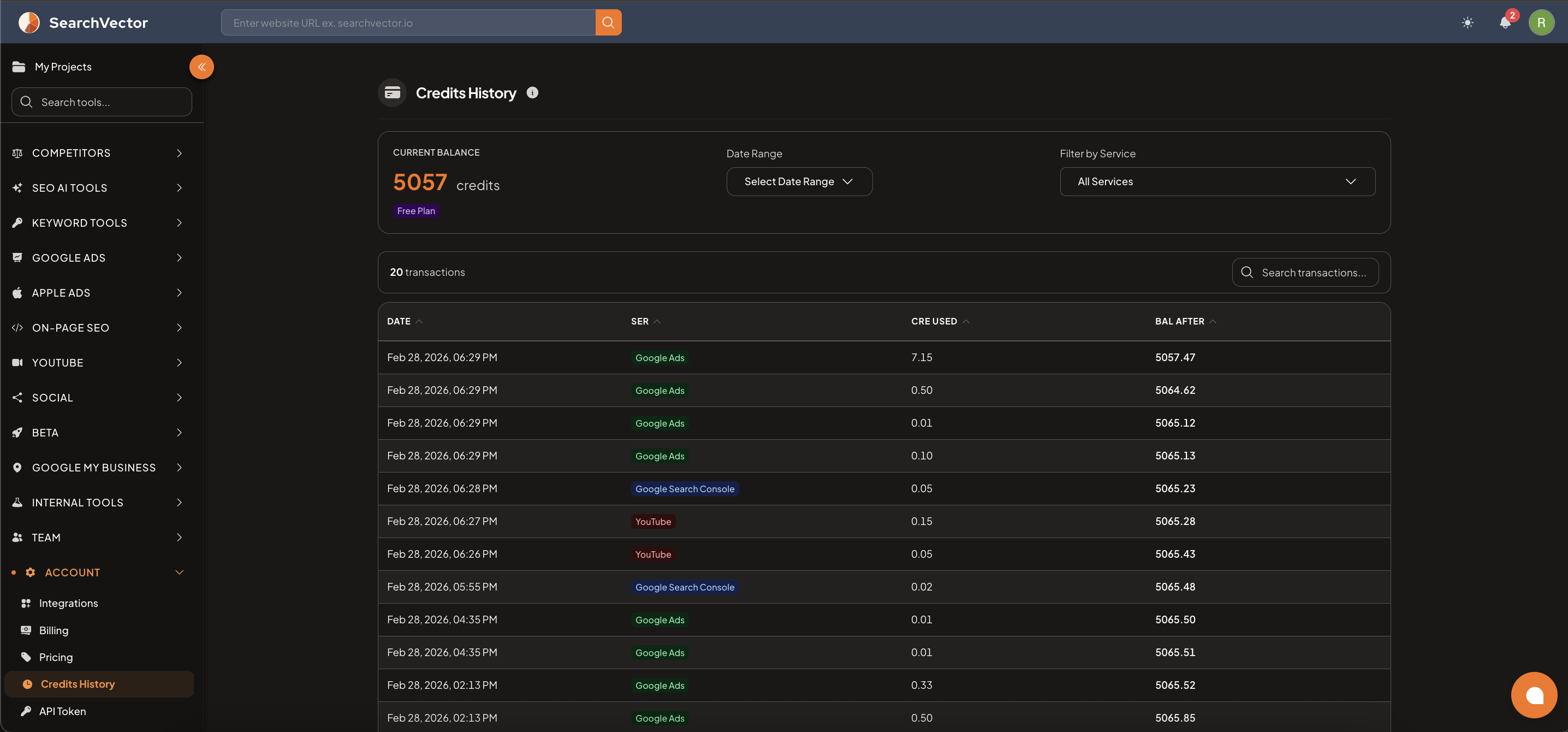Image resolution: width=1568 pixels, height=732 pixels.
Task: Expand the Competitors sidebar section
Action: pos(97,153)
